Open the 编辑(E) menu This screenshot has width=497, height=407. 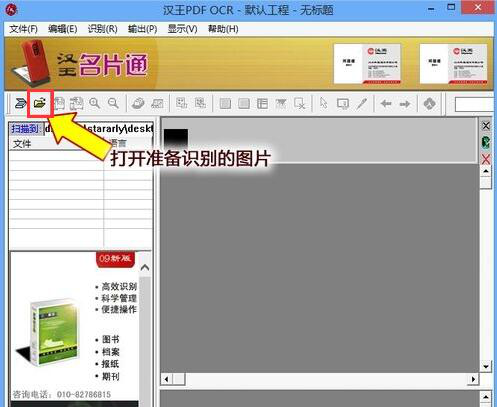(63, 29)
